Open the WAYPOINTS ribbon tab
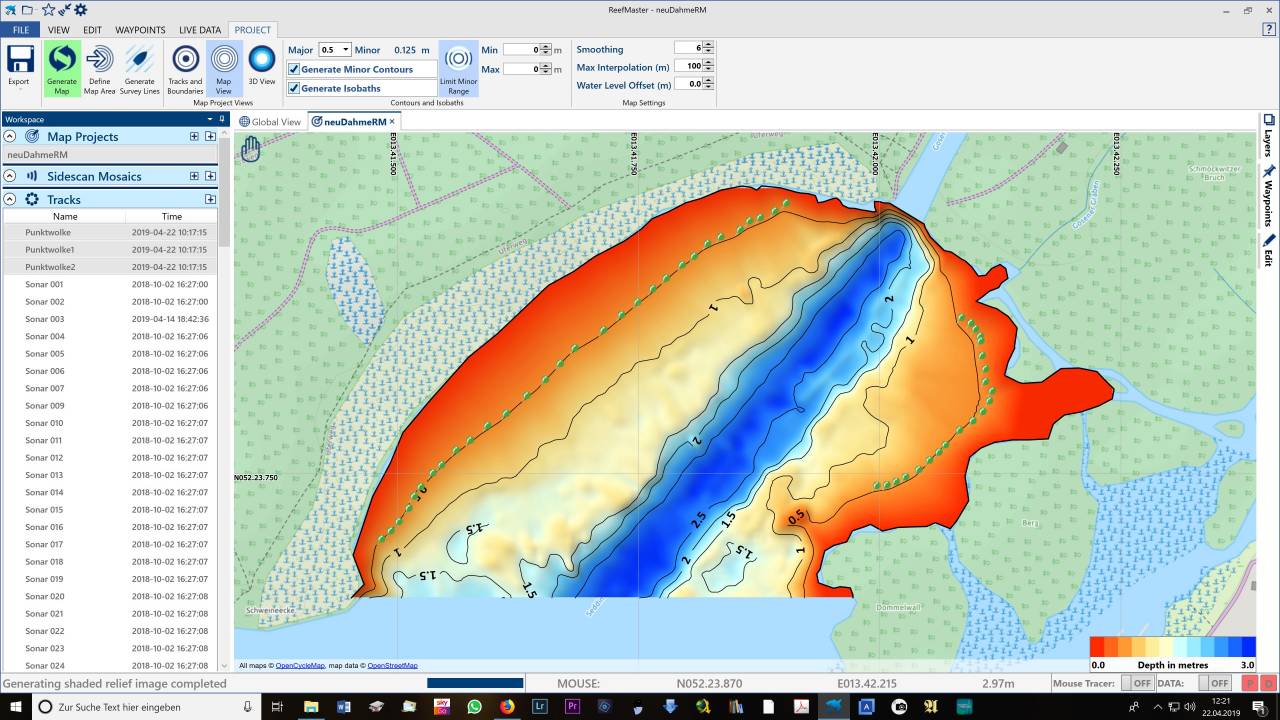The image size is (1280, 720). tap(140, 30)
